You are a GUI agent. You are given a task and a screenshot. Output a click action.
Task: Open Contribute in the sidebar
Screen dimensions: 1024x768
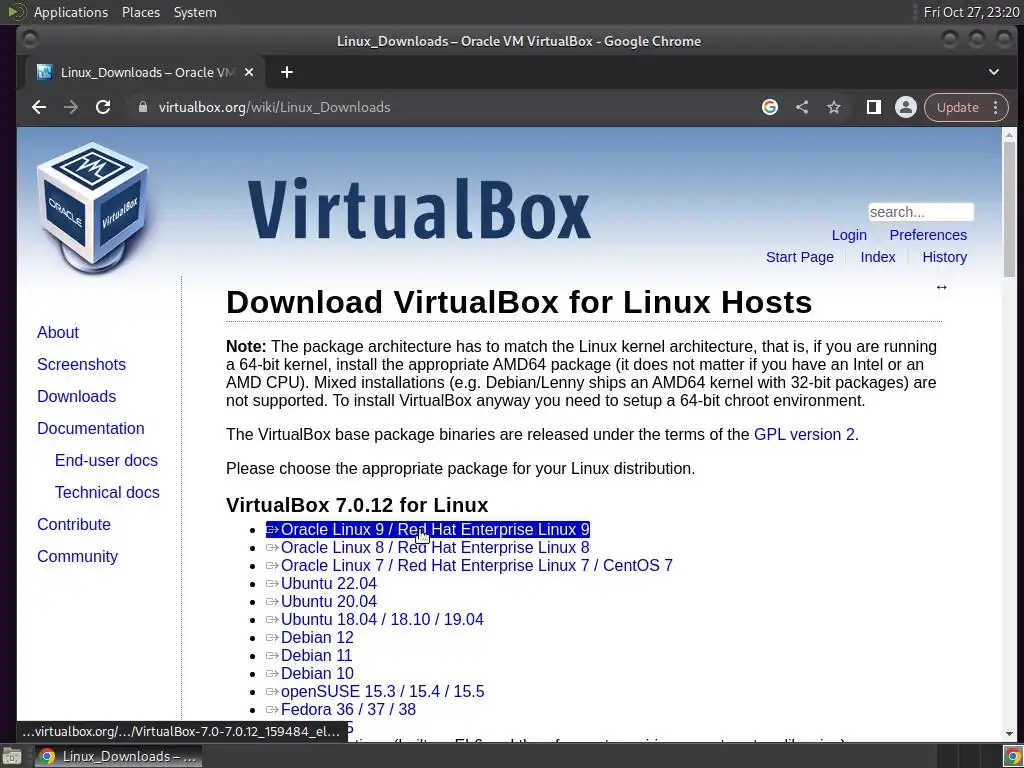[x=74, y=524]
